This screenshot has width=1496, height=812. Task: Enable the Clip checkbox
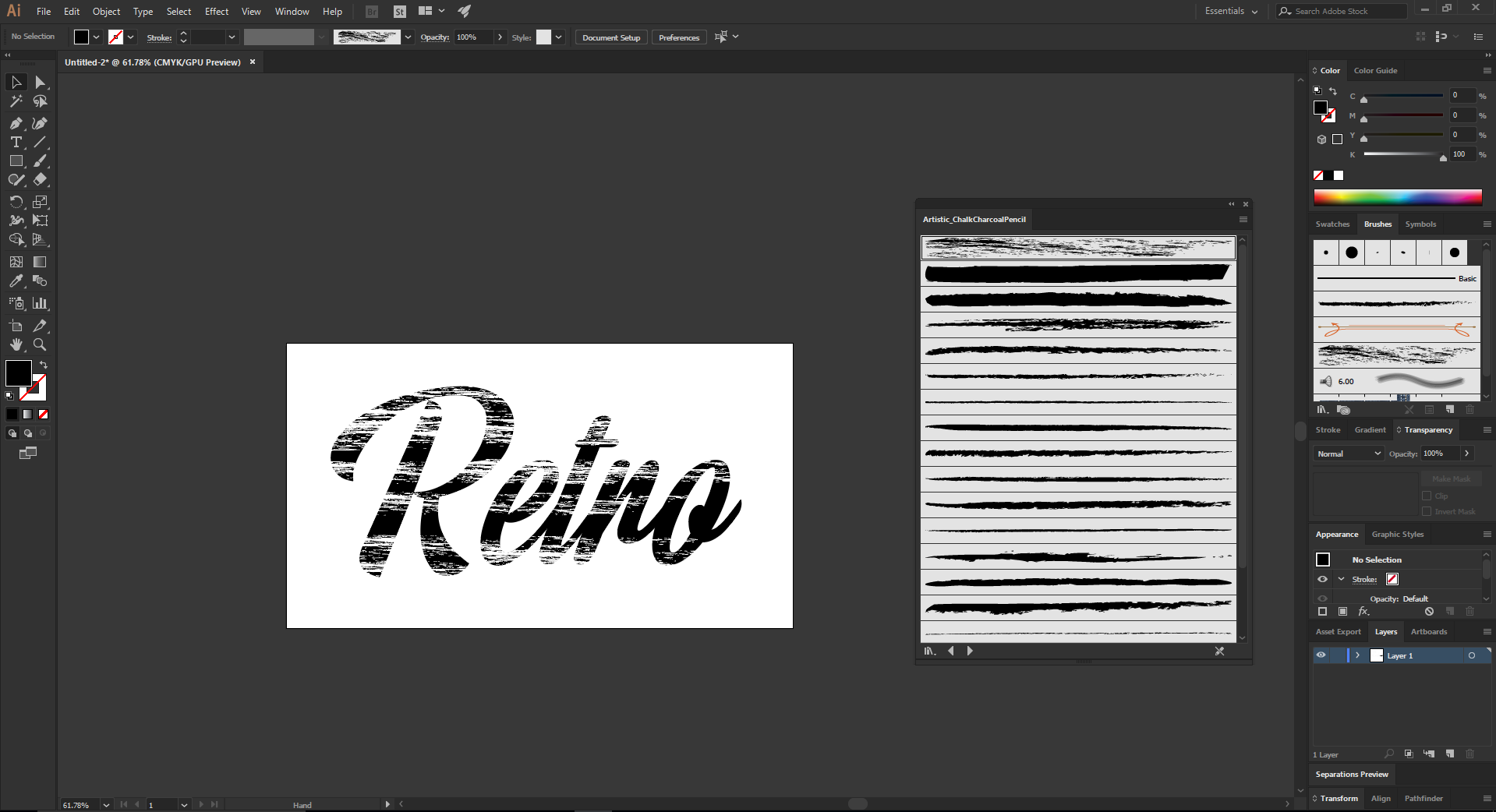1427,496
